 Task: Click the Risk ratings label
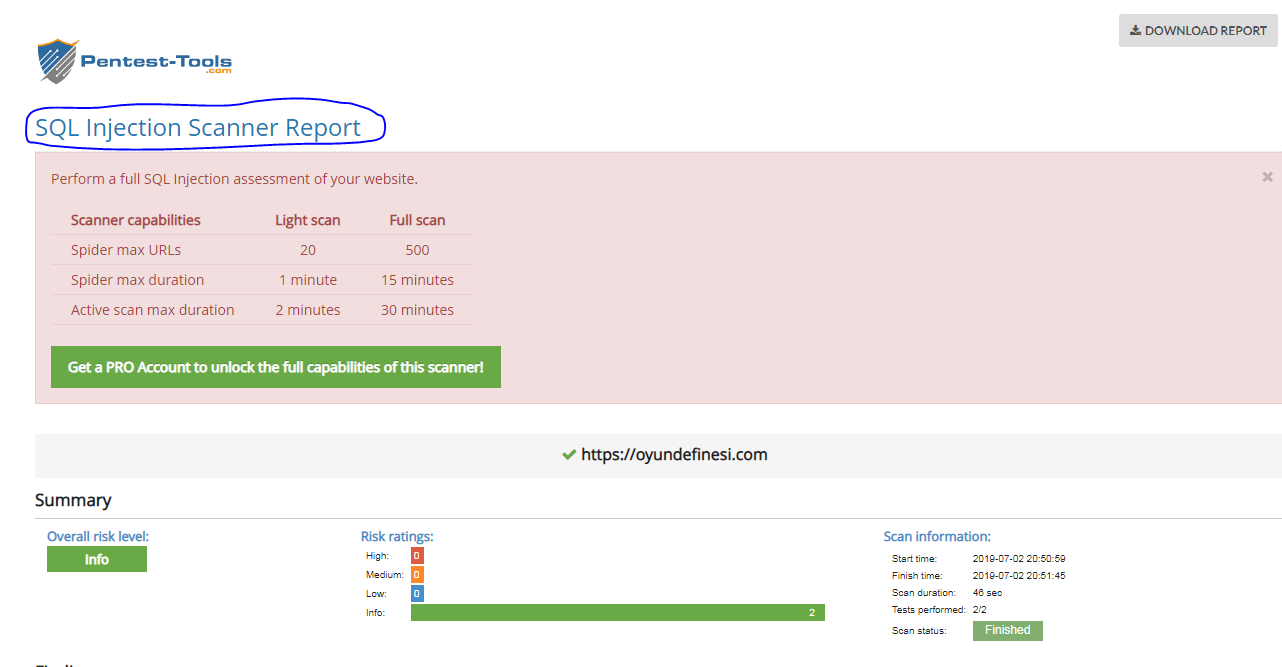tap(397, 537)
